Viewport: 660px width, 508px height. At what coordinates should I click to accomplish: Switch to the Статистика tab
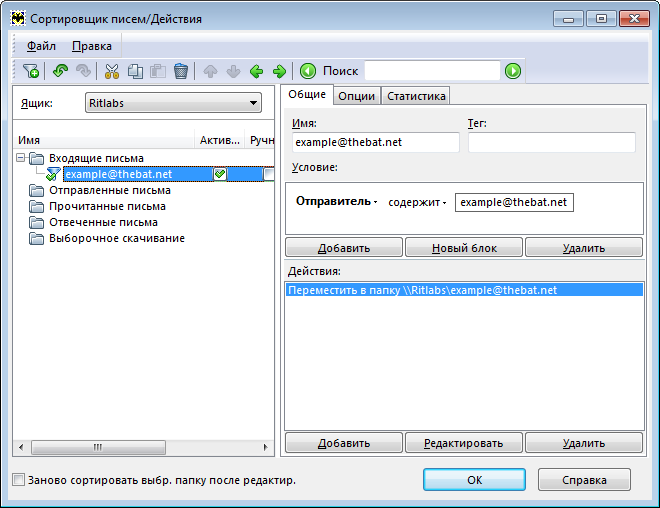[416, 96]
